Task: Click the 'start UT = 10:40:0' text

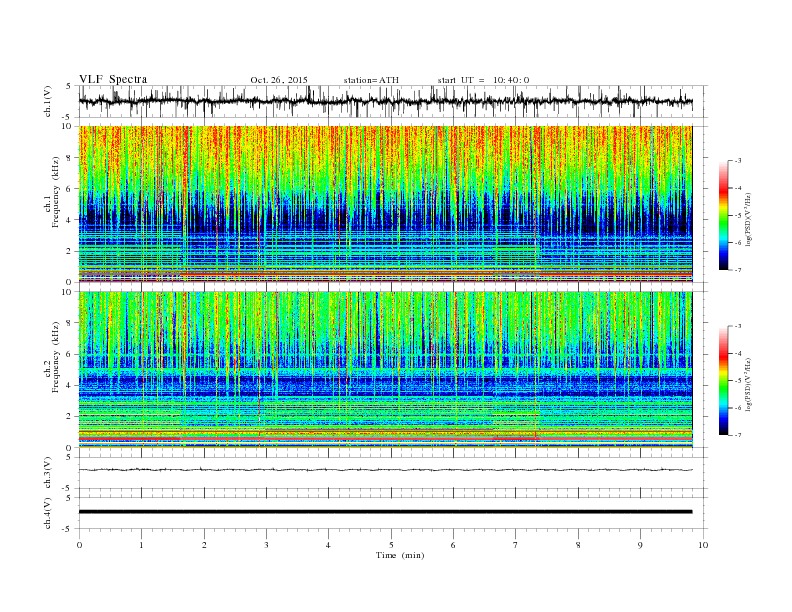Action: pos(483,80)
